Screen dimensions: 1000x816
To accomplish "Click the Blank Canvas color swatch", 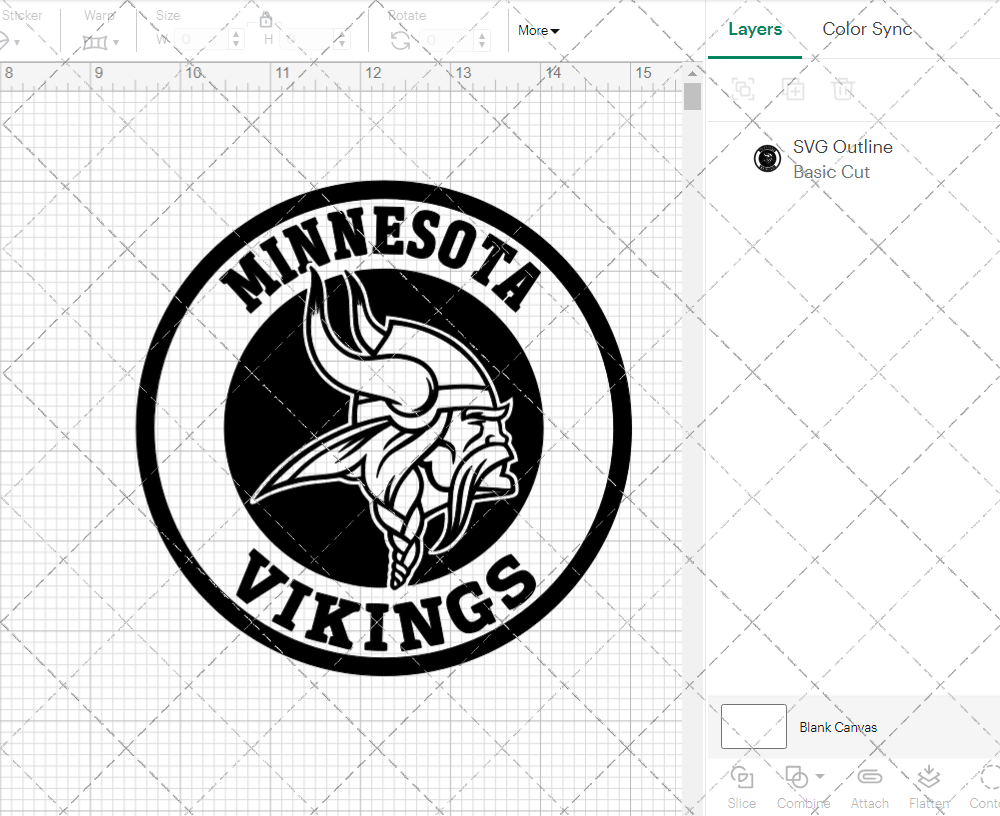I will click(x=753, y=727).
